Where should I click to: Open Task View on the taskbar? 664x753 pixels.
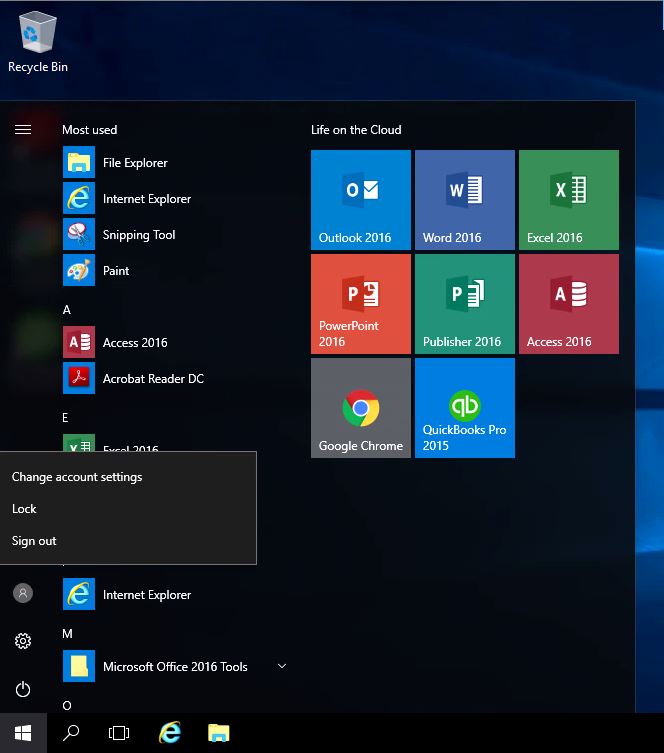coord(119,733)
